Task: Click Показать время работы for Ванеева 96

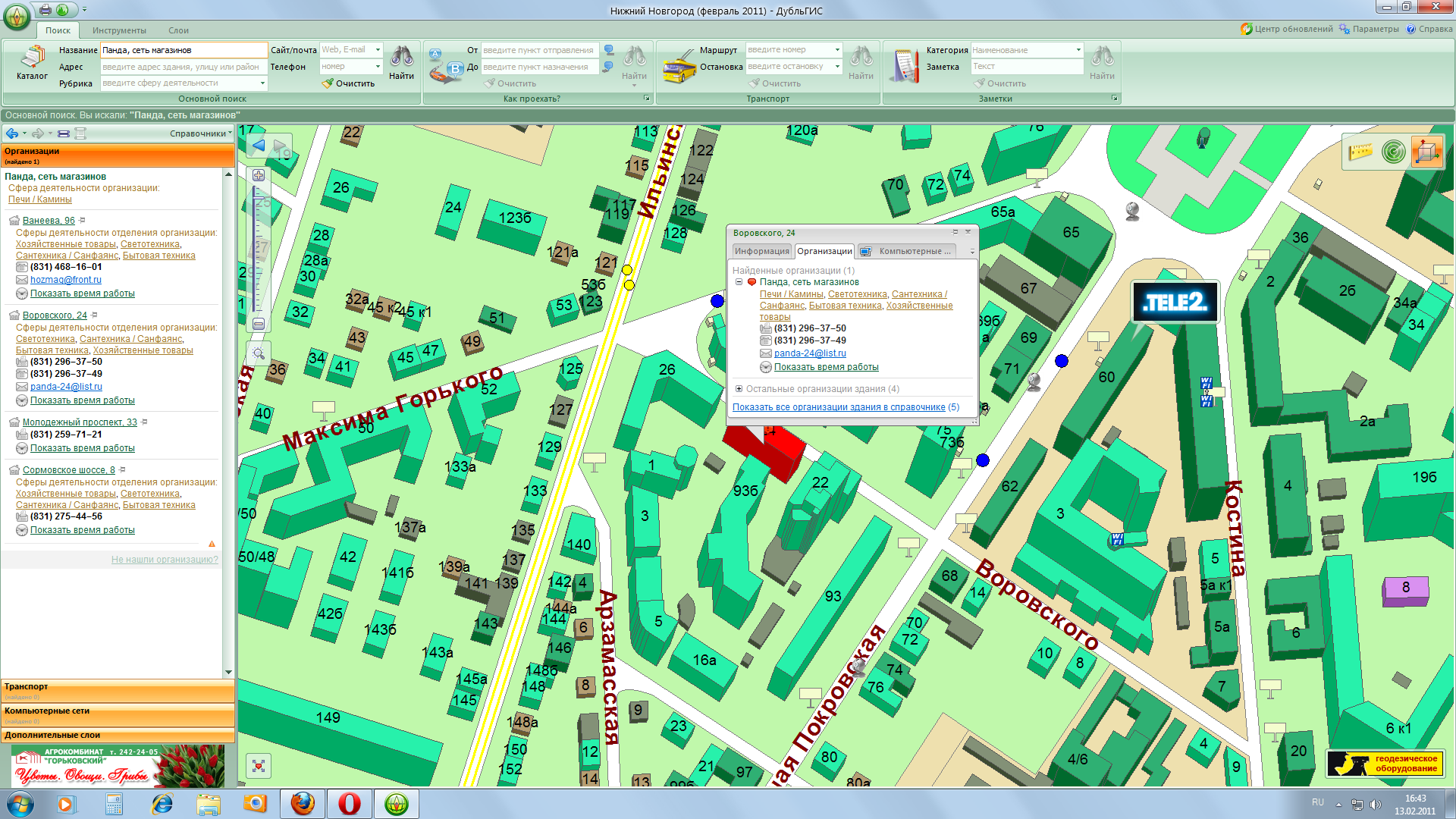Action: coord(82,293)
